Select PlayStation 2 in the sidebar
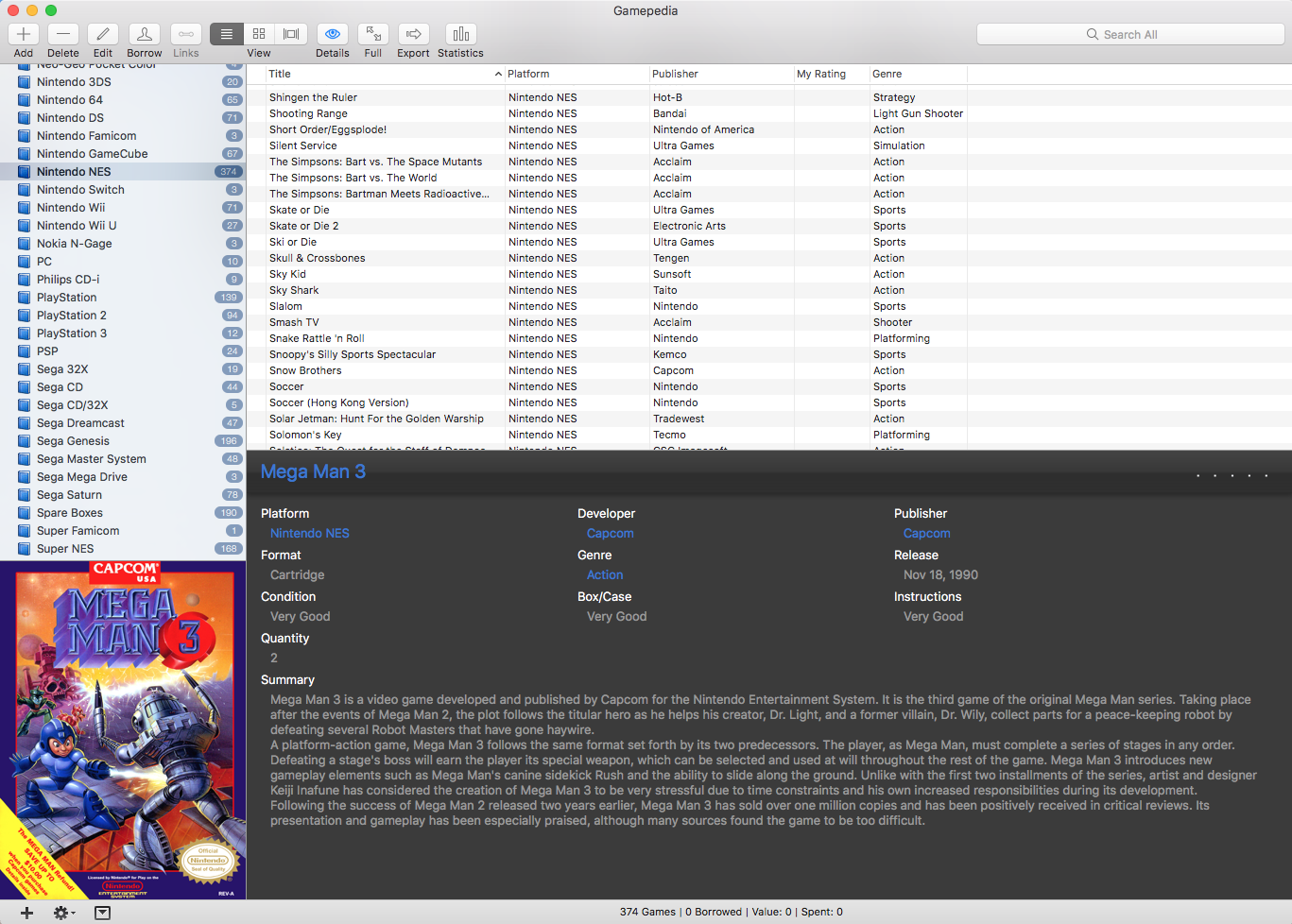 click(x=71, y=316)
